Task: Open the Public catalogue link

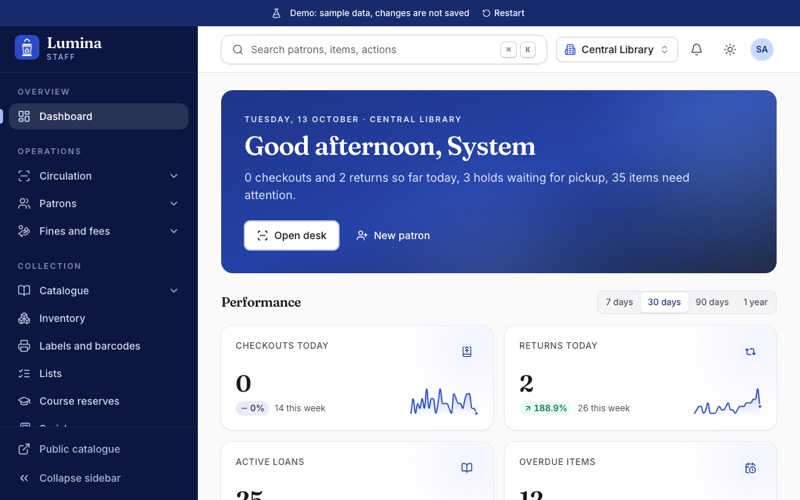Action: (98, 449)
